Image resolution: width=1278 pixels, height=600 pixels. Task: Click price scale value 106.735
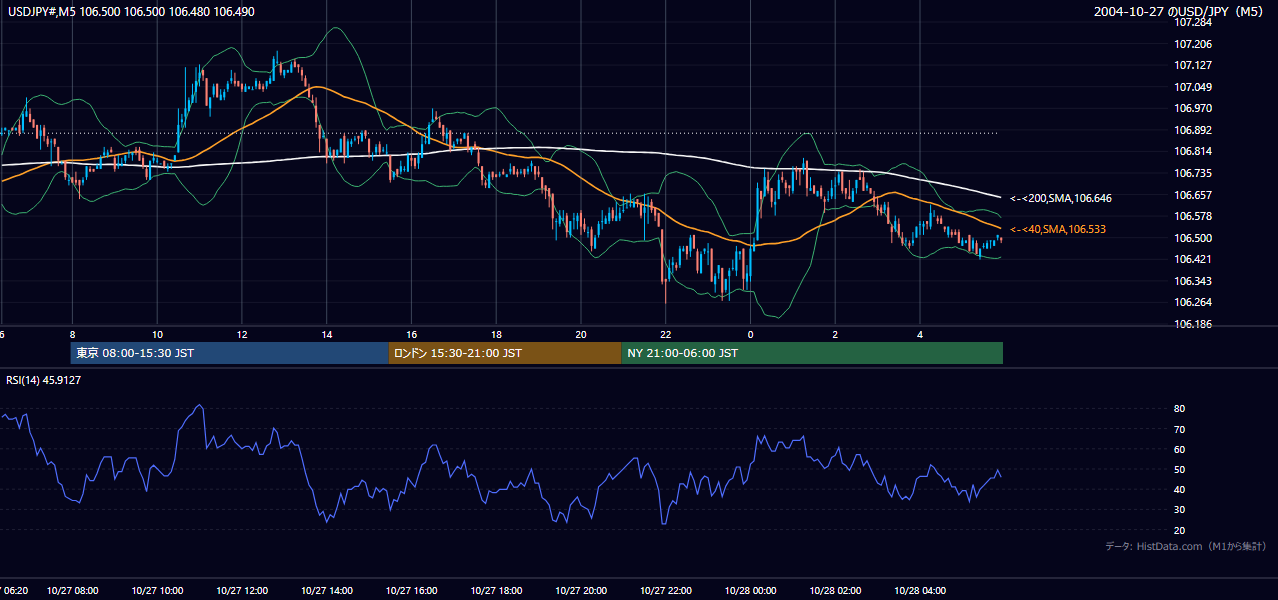point(1193,173)
